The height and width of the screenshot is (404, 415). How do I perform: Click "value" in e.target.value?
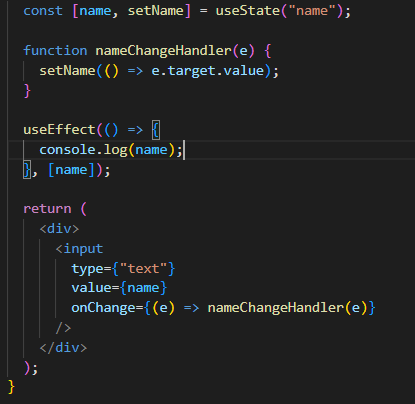click(x=244, y=71)
